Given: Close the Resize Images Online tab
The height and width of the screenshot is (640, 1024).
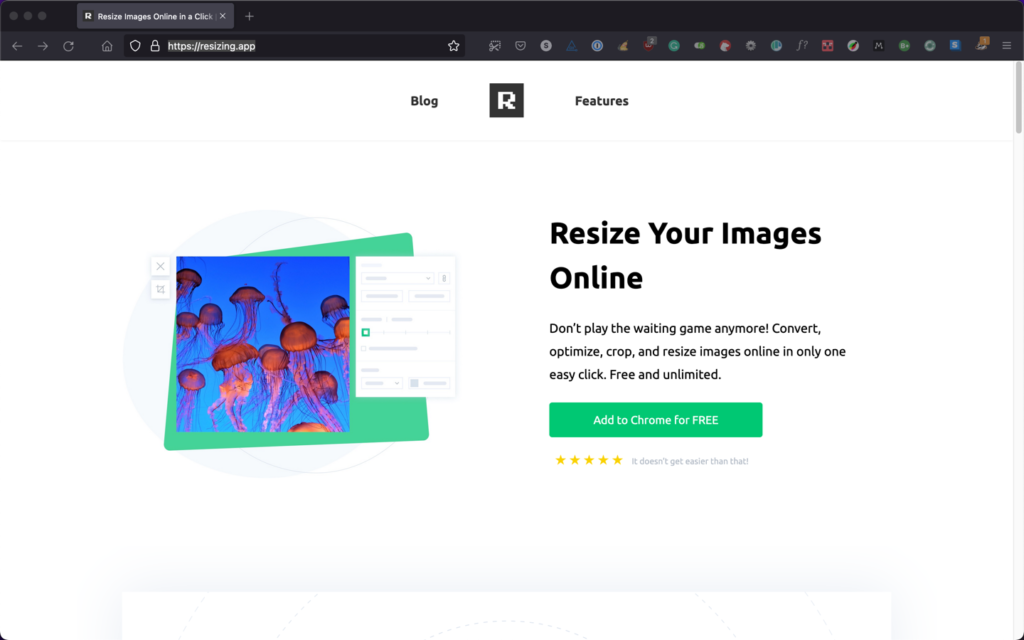Looking at the screenshot, I should tap(222, 16).
